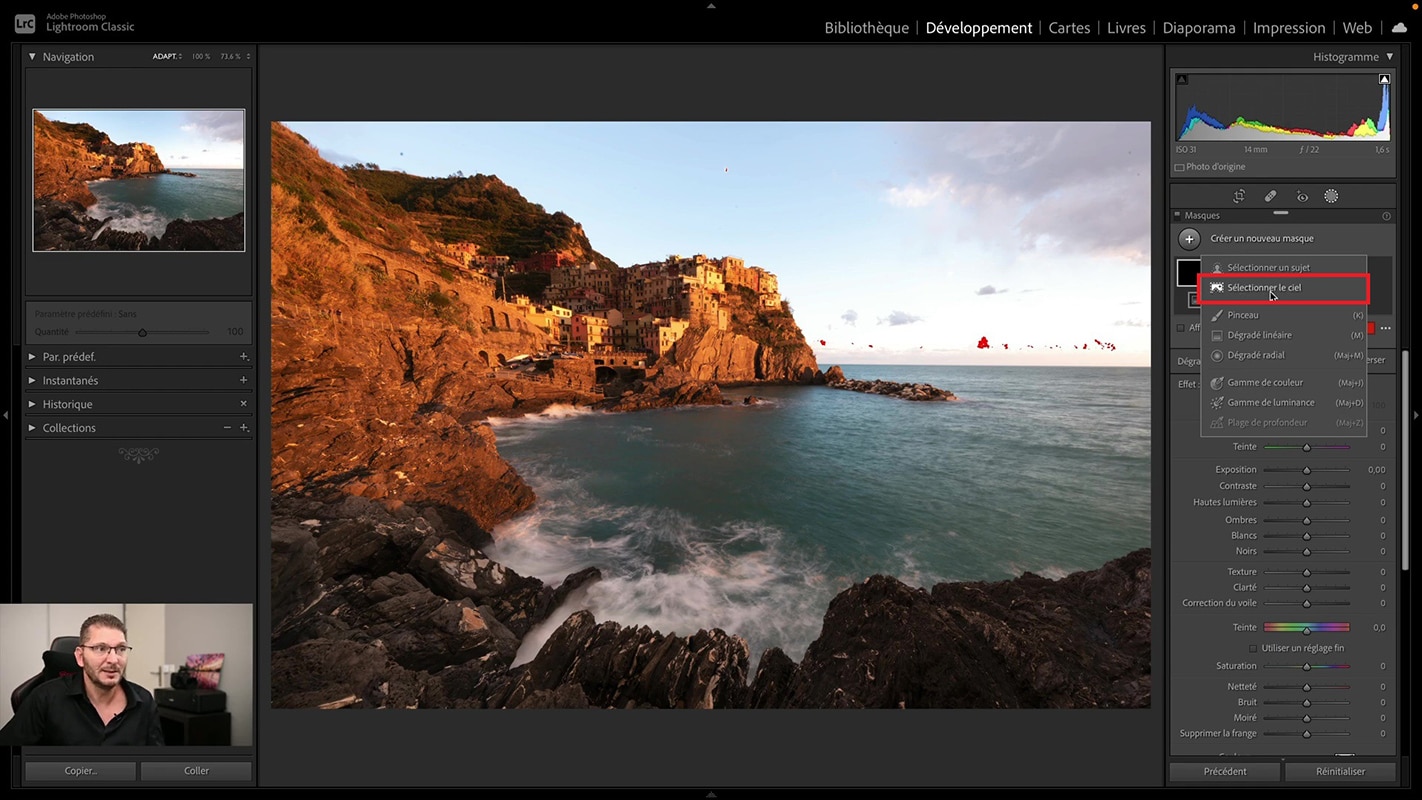Click the Lightroom Classic Lrc logo
Screen dimensions: 1422x800
click(x=25, y=24)
